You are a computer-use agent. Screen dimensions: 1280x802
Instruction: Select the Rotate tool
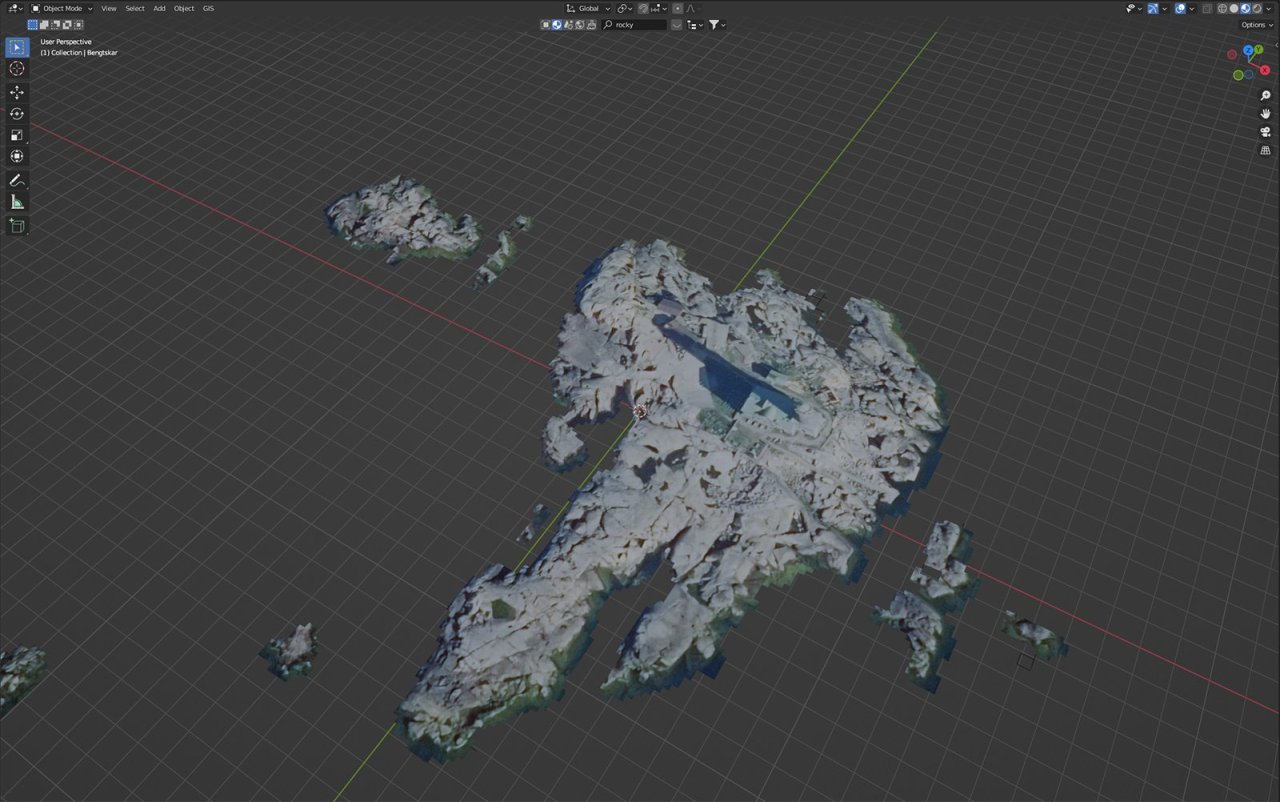(x=17, y=114)
